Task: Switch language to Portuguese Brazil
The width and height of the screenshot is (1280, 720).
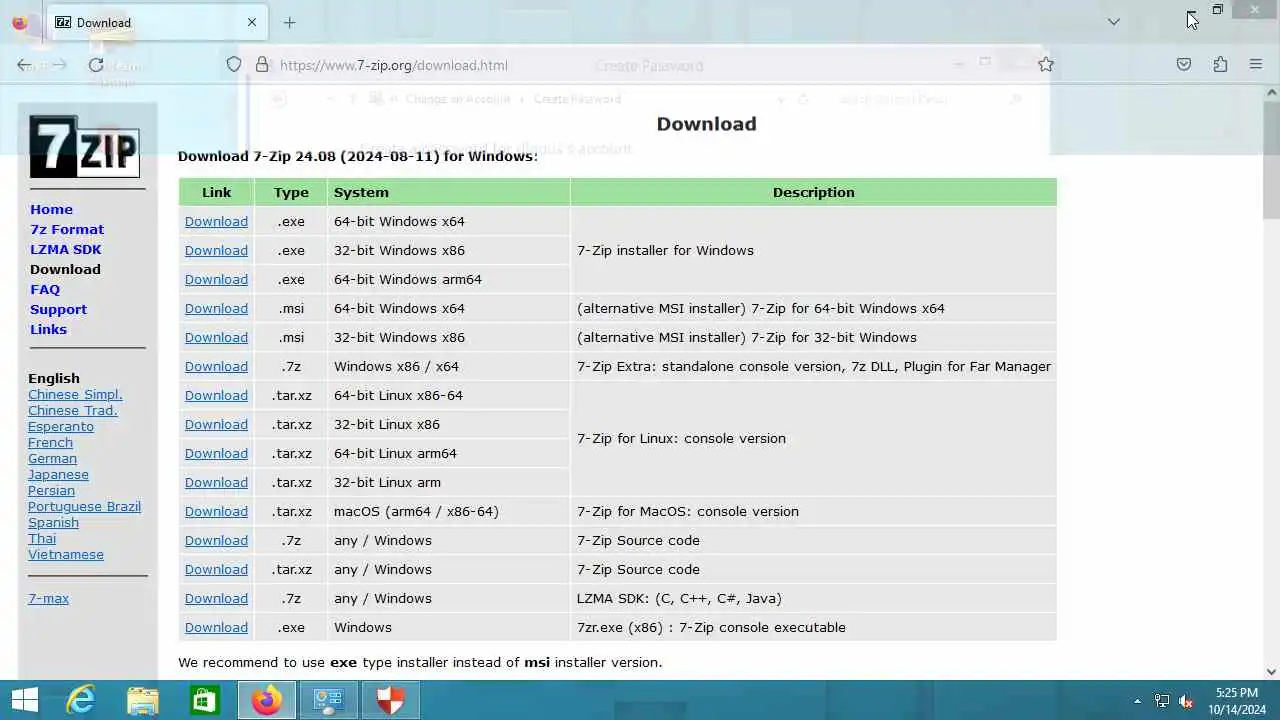Action: 84,506
